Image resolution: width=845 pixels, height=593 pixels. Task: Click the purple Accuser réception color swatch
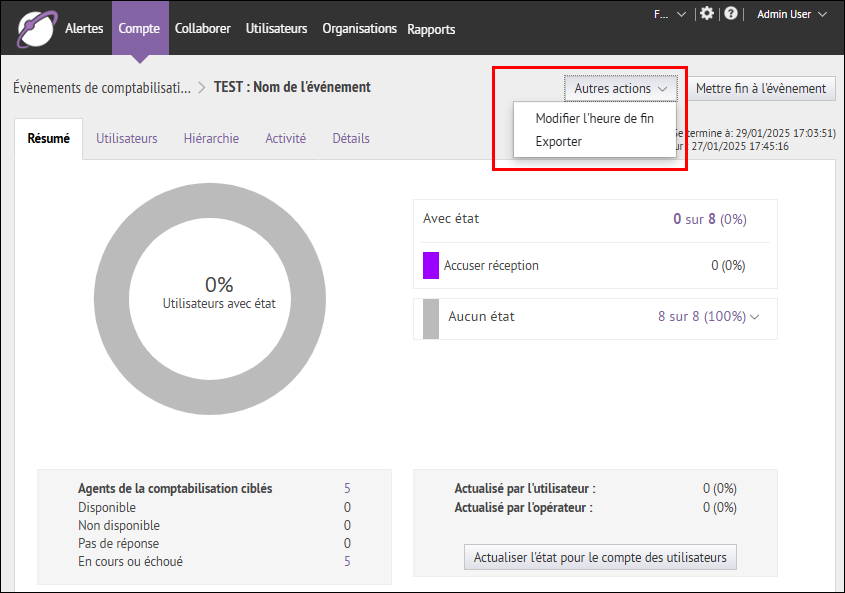click(431, 265)
